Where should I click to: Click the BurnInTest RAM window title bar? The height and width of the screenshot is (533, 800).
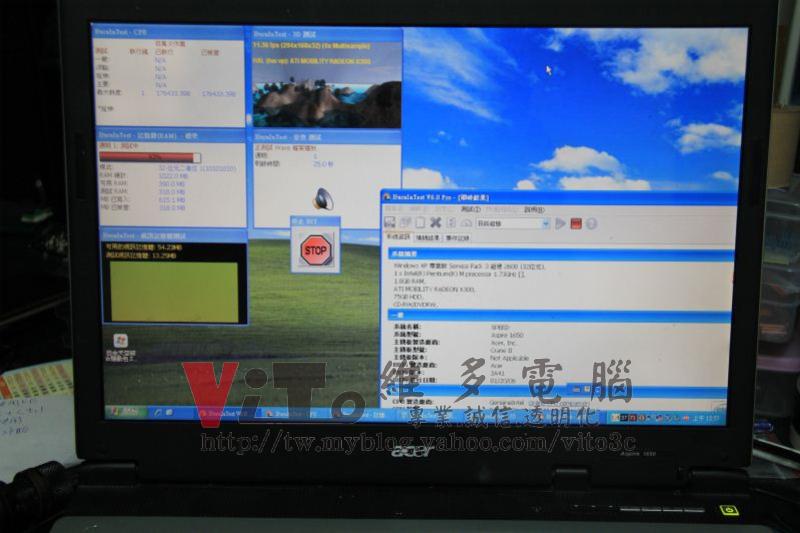(172, 136)
